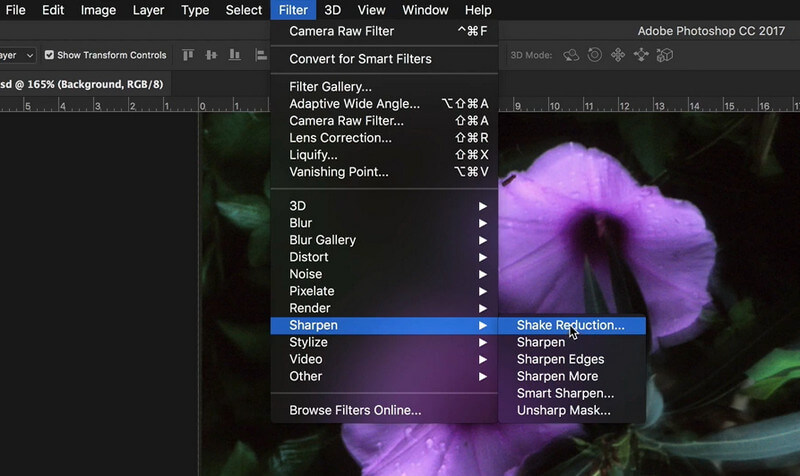Open the Type menu
Screen dimensions: 800x476
195,10
